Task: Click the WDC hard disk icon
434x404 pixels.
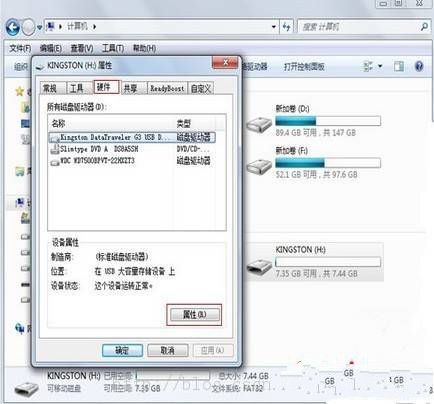Action: click(x=55, y=162)
